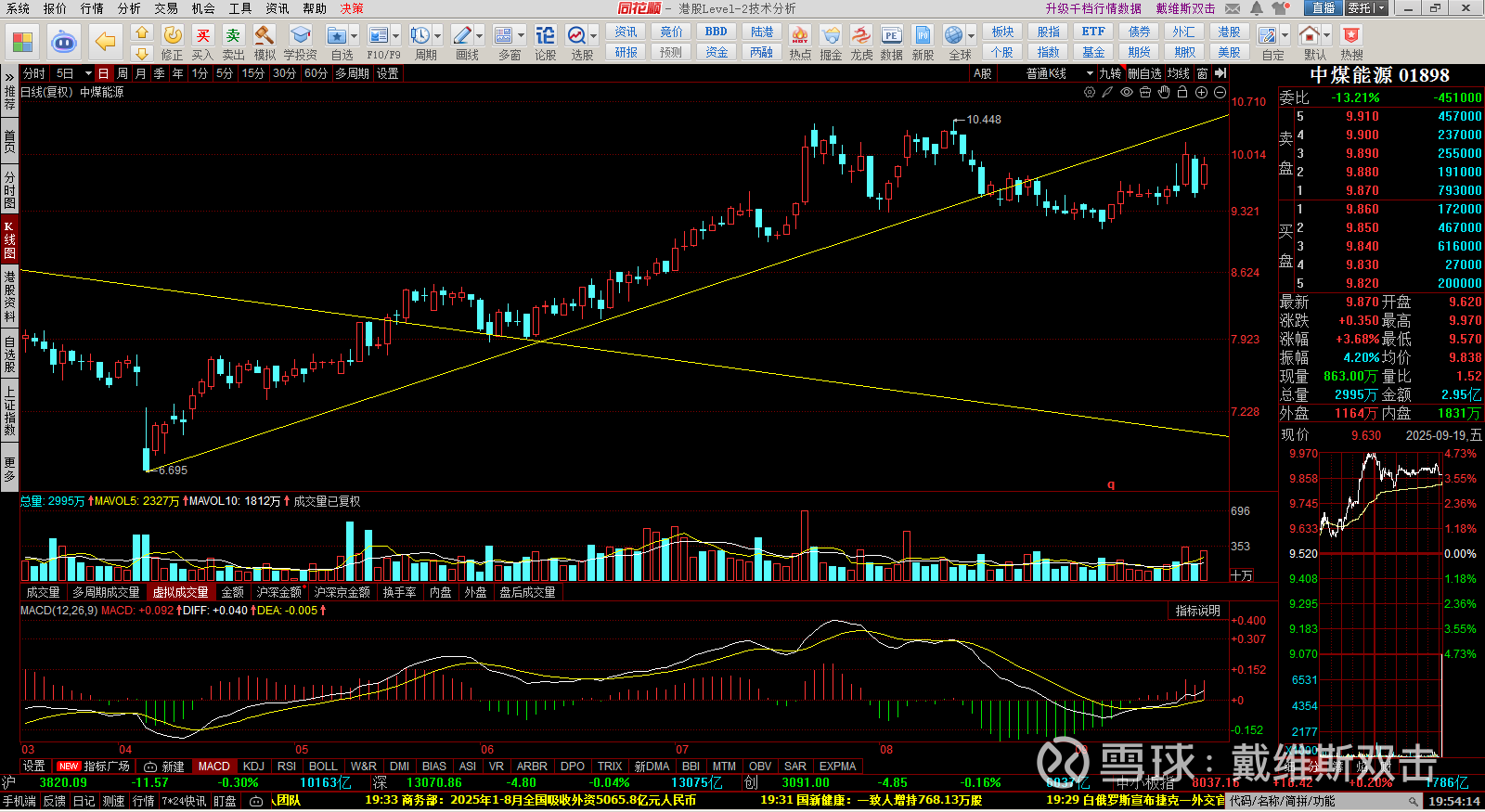Open the 码/名称/简拼/功能 search field

1324,801
